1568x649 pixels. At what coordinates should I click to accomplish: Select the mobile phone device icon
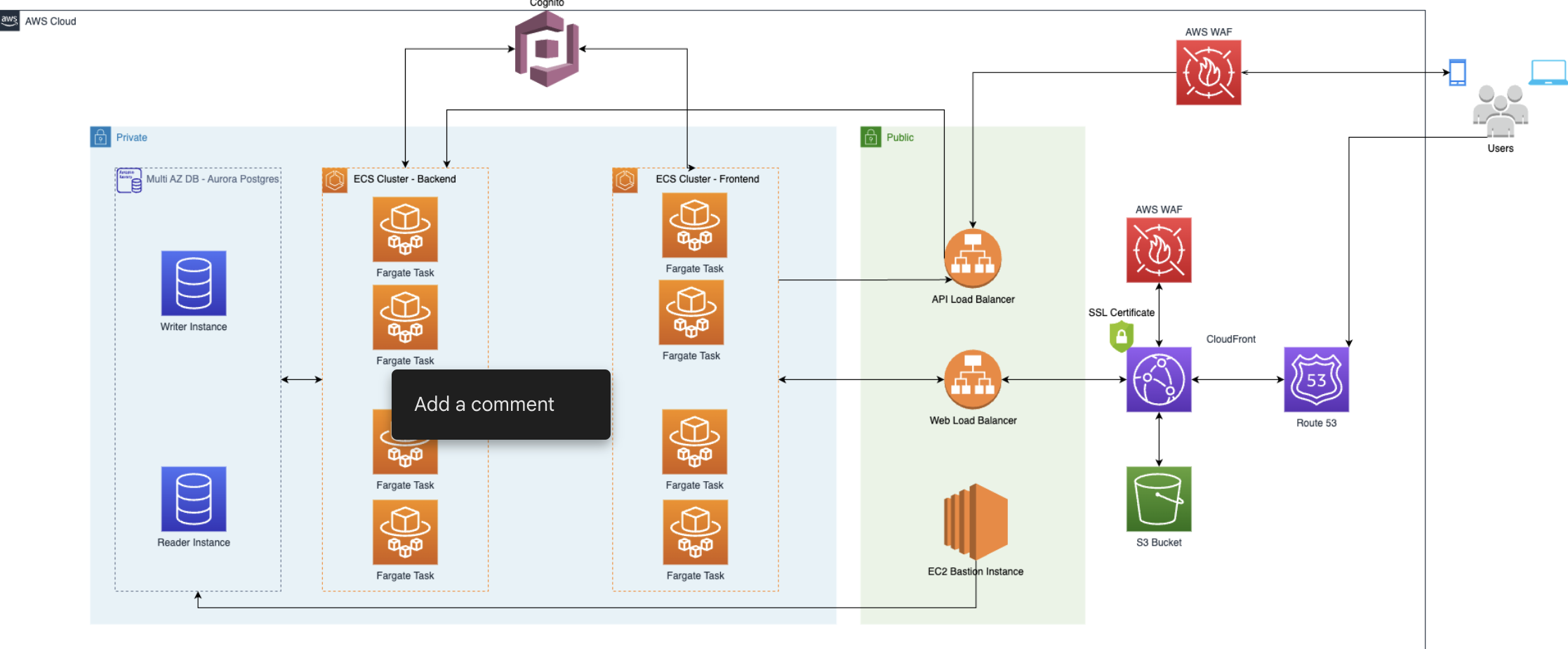click(x=1458, y=72)
